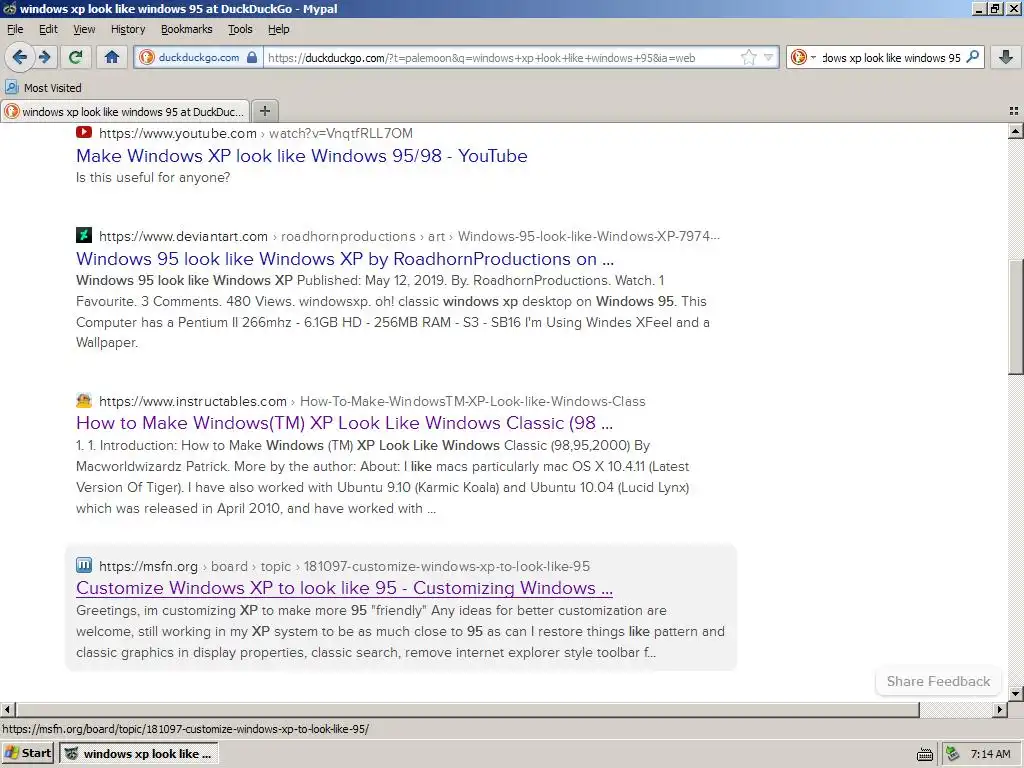Bookmark this page with the star icon
Image resolution: width=1024 pixels, height=768 pixels.
point(748,57)
